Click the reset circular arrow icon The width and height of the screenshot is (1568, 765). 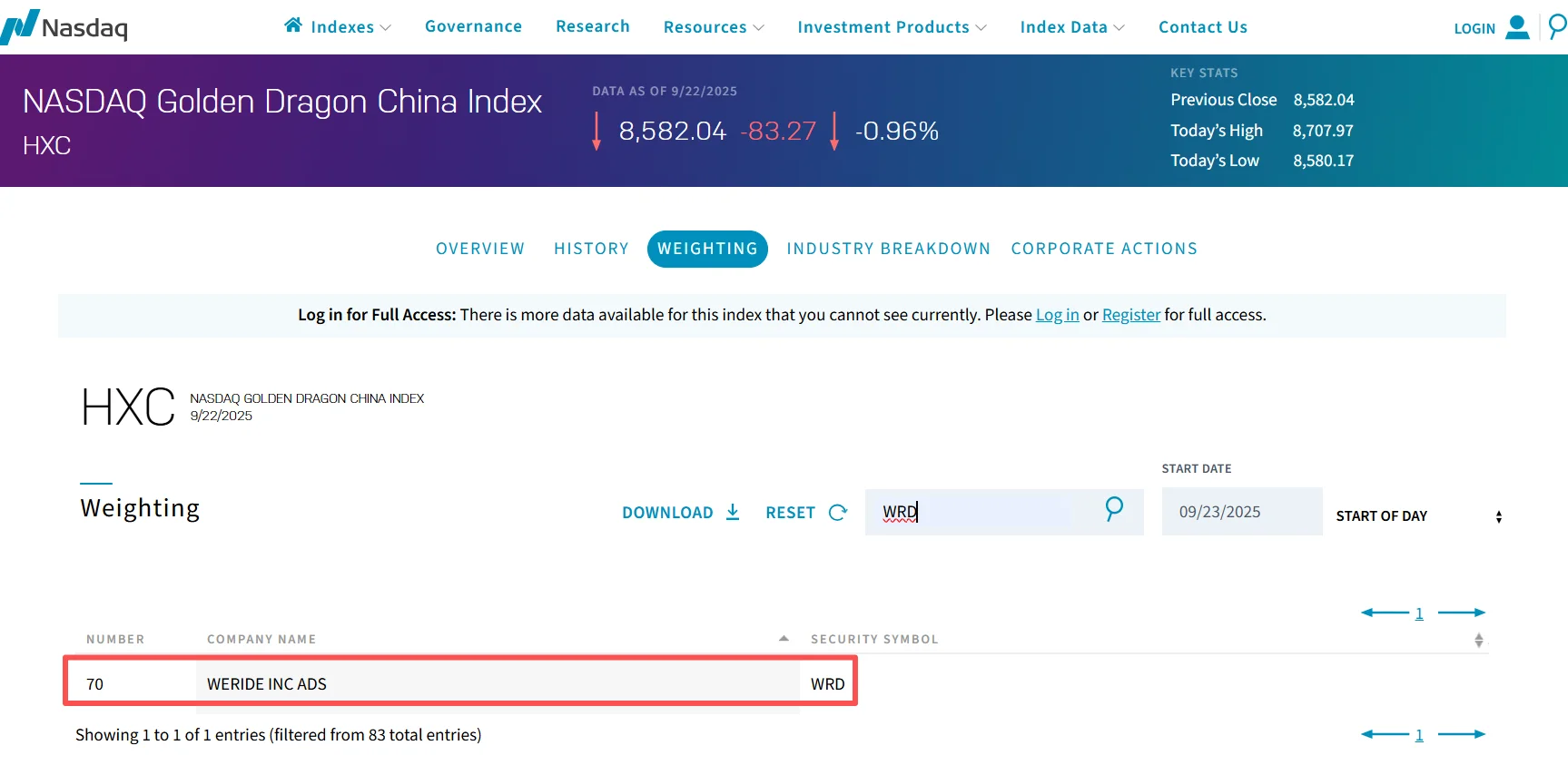tap(838, 513)
